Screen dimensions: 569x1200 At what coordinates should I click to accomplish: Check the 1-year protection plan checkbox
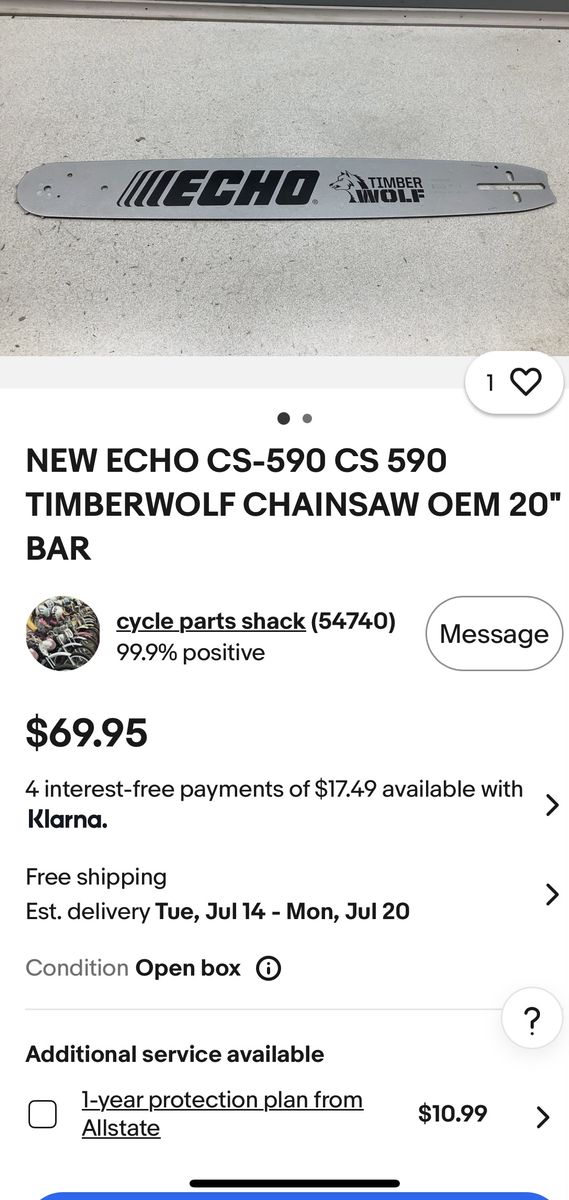[x=42, y=1114]
